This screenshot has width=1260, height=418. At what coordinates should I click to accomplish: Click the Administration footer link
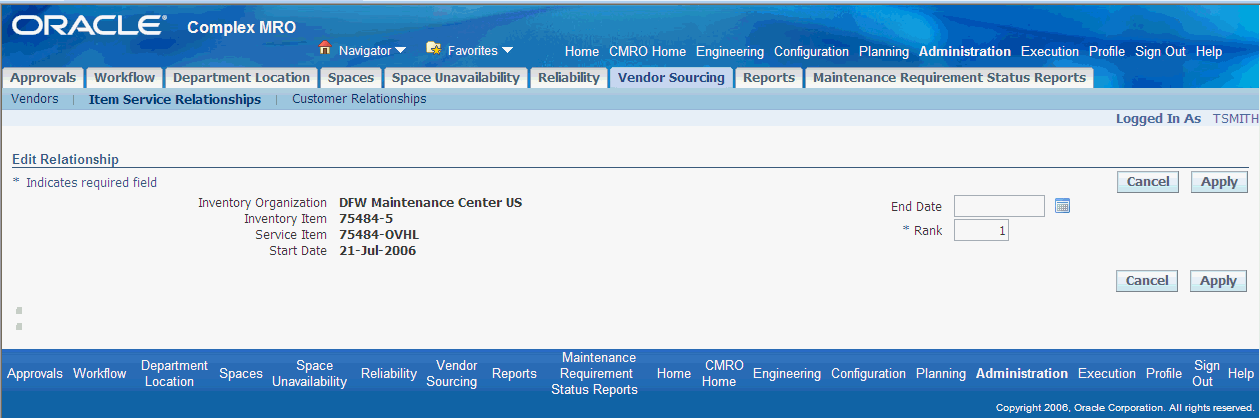click(x=1022, y=373)
